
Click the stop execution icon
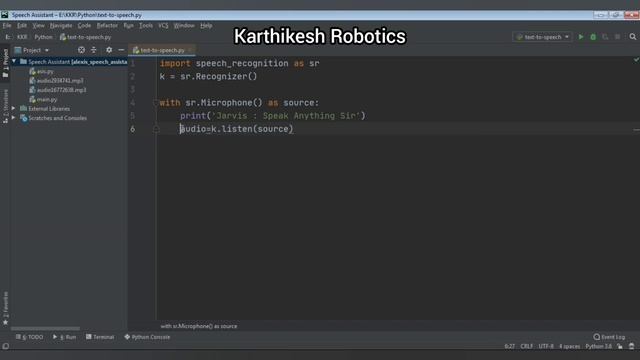[618, 37]
